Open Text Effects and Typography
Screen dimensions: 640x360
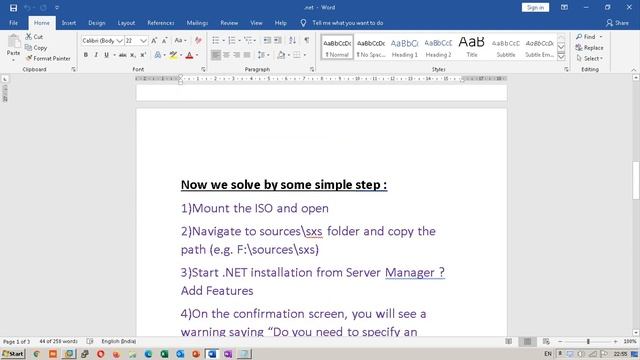coord(158,55)
